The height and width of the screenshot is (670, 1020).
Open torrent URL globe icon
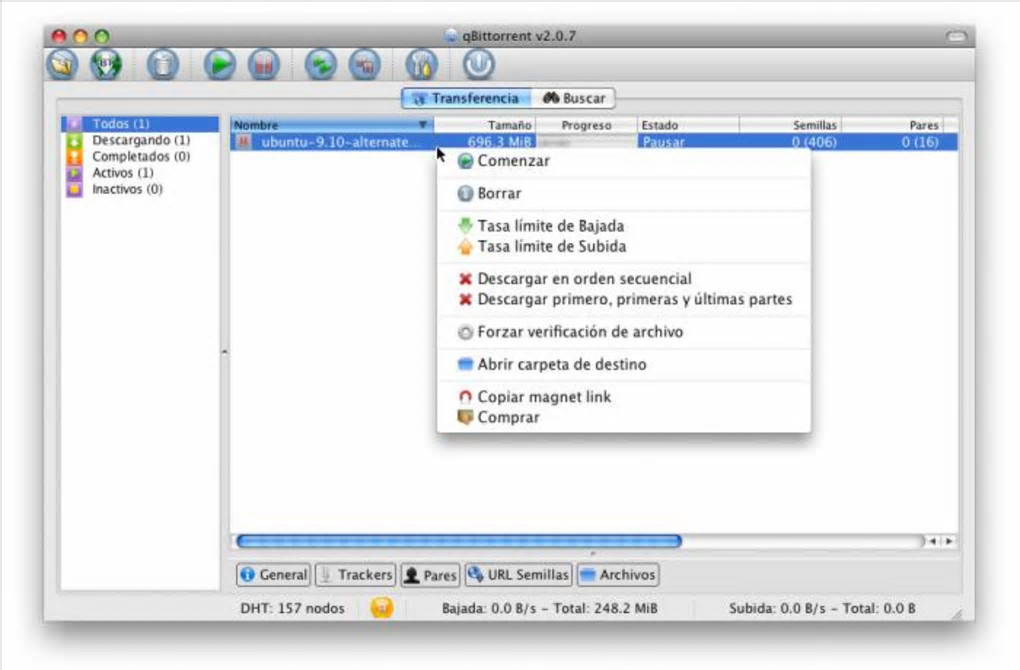point(106,64)
